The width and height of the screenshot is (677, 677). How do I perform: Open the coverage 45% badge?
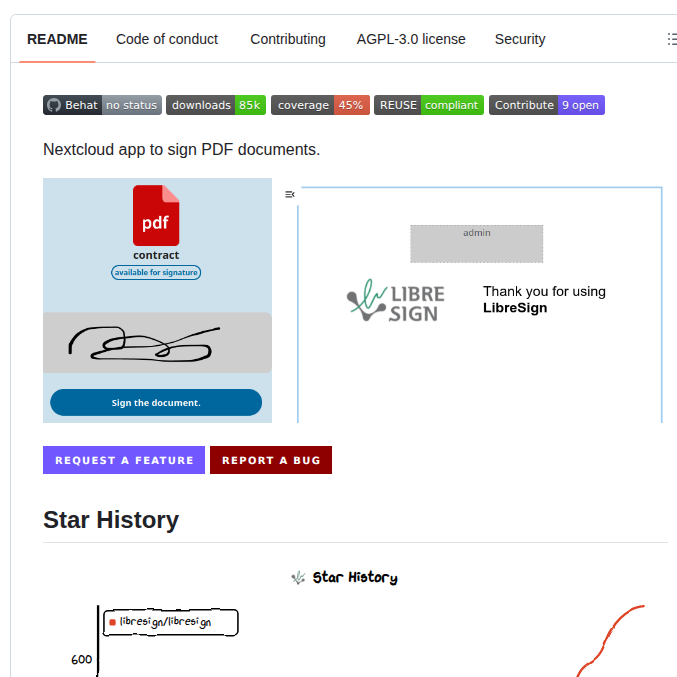click(320, 105)
